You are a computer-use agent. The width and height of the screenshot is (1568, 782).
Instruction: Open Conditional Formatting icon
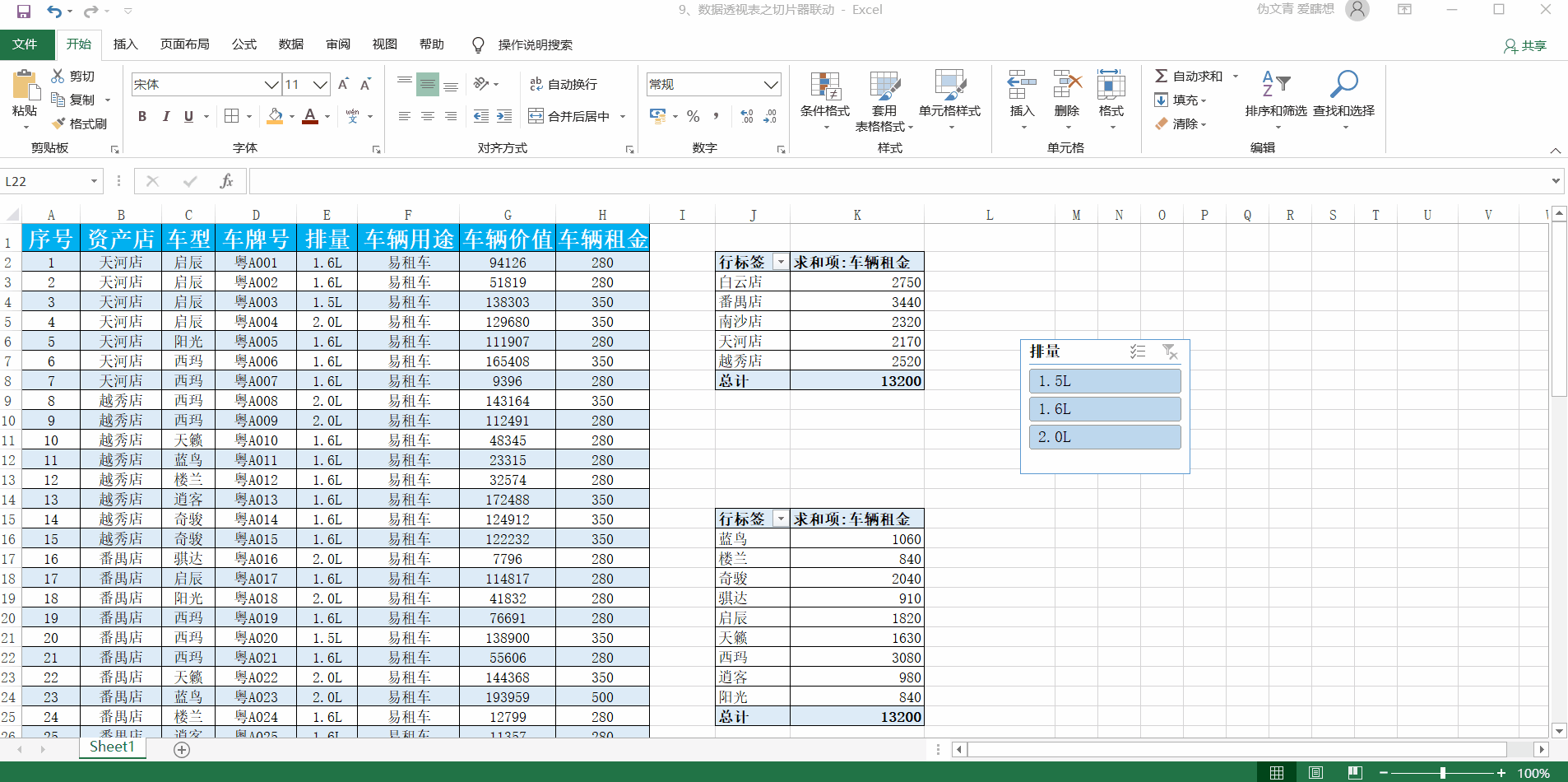point(825,85)
